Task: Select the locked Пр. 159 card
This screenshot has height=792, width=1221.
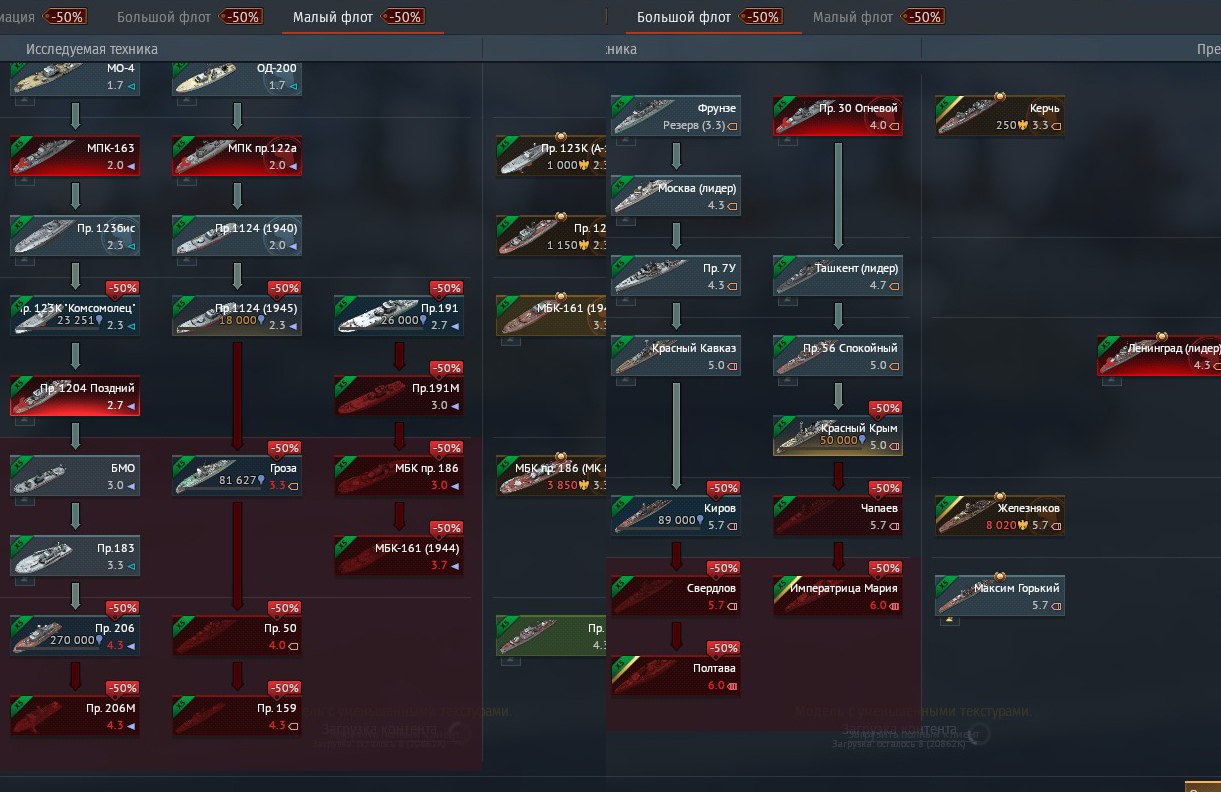Action: pyautogui.click(x=237, y=716)
